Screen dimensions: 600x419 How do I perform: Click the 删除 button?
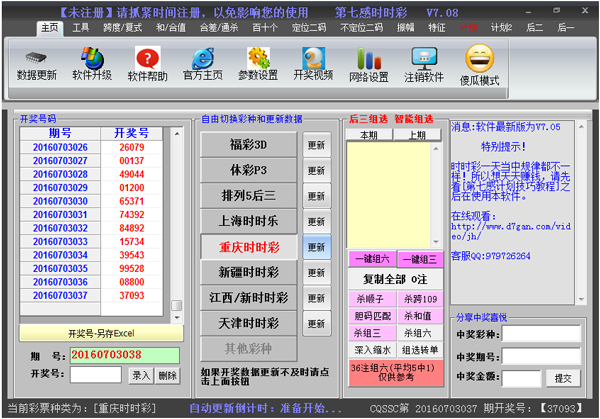click(x=168, y=375)
